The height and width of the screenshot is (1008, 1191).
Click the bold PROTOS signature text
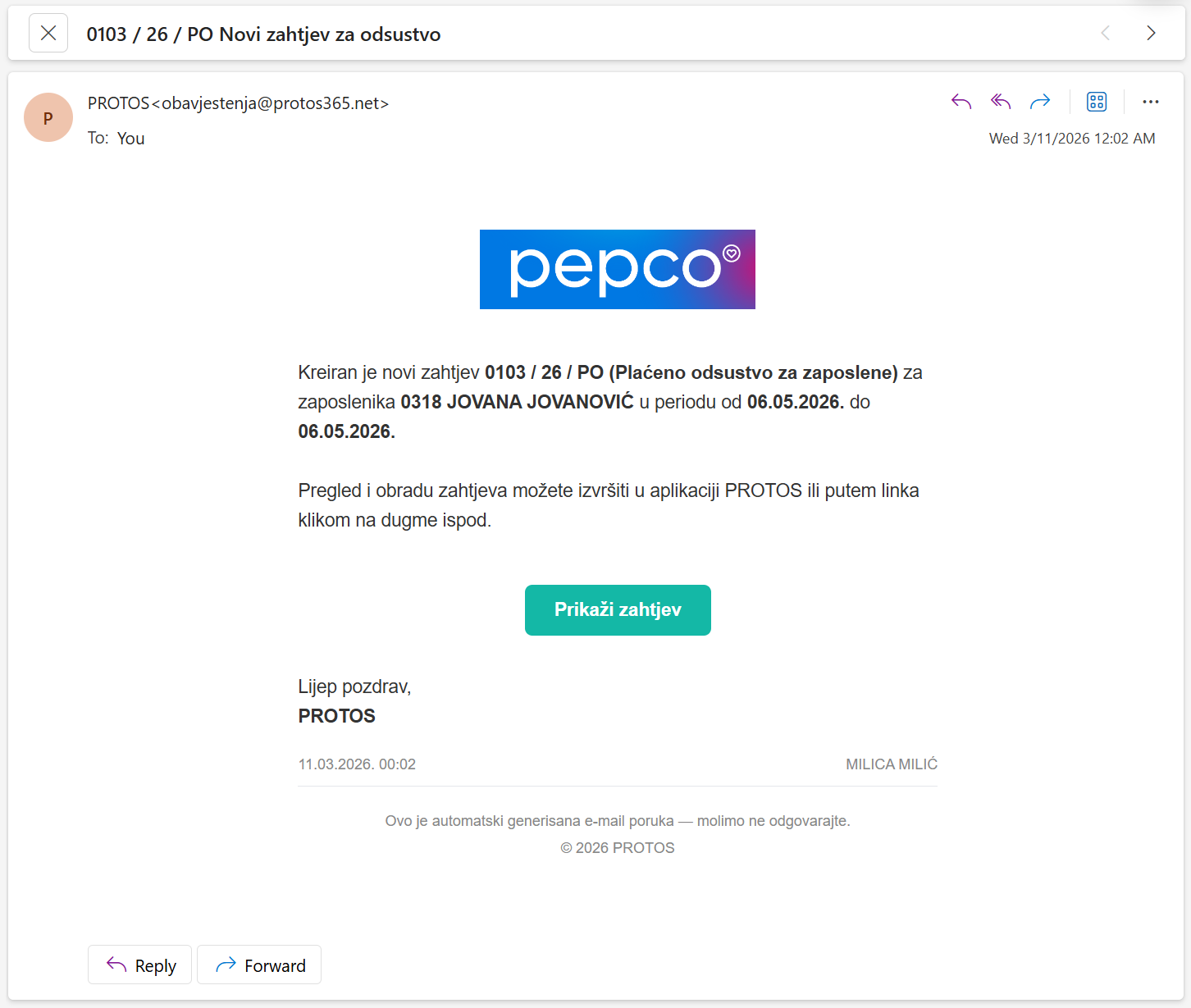click(x=336, y=716)
